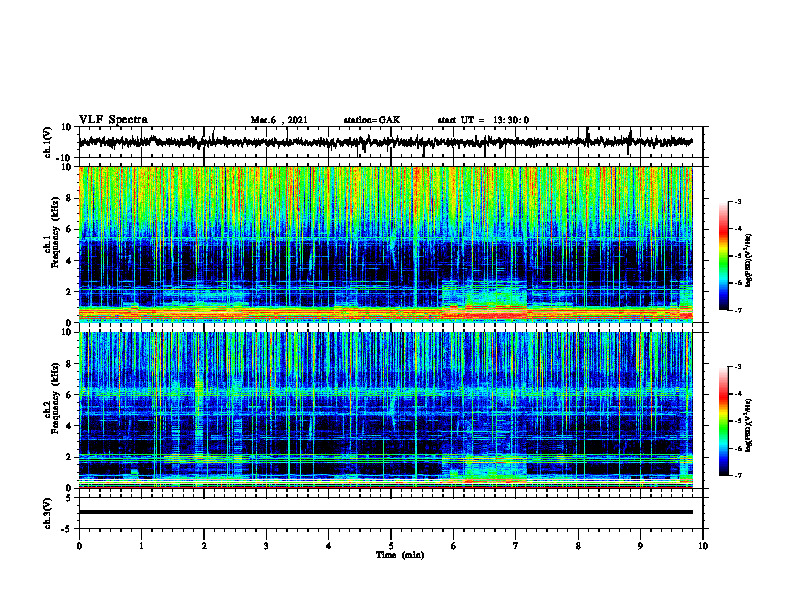The height and width of the screenshot is (612, 792).
Task: Click the "8" kHz tick on ch.1 frequency axis
Action: click(70, 198)
